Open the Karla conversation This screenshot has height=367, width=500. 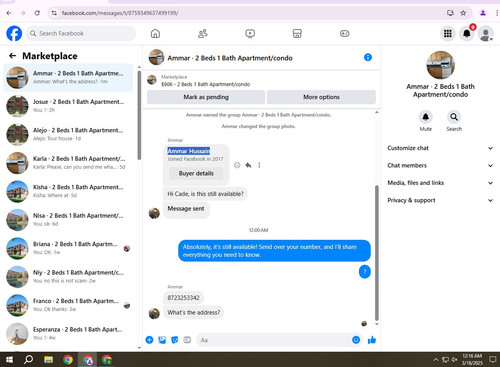pyautogui.click(x=68, y=163)
